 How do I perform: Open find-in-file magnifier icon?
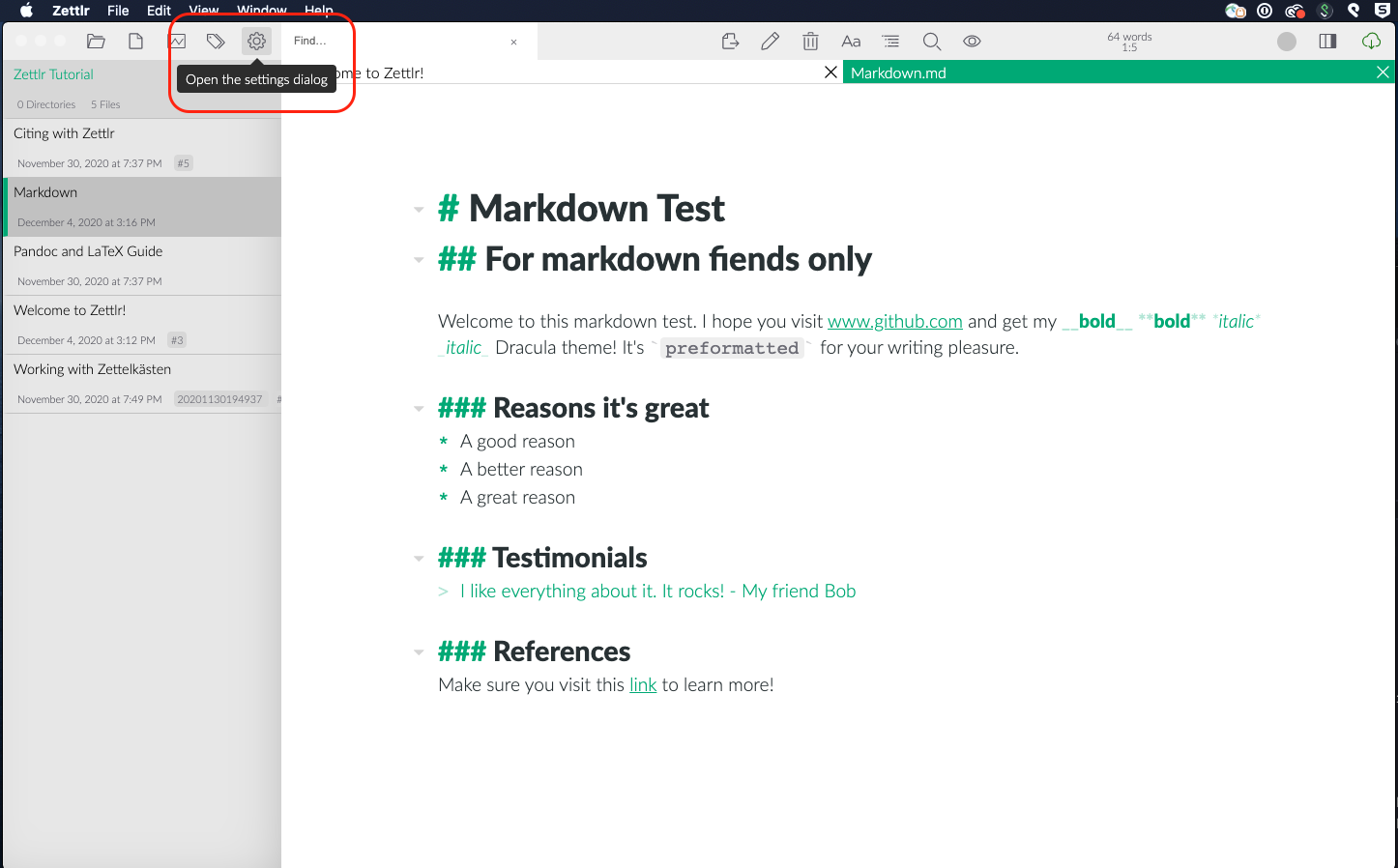932,41
